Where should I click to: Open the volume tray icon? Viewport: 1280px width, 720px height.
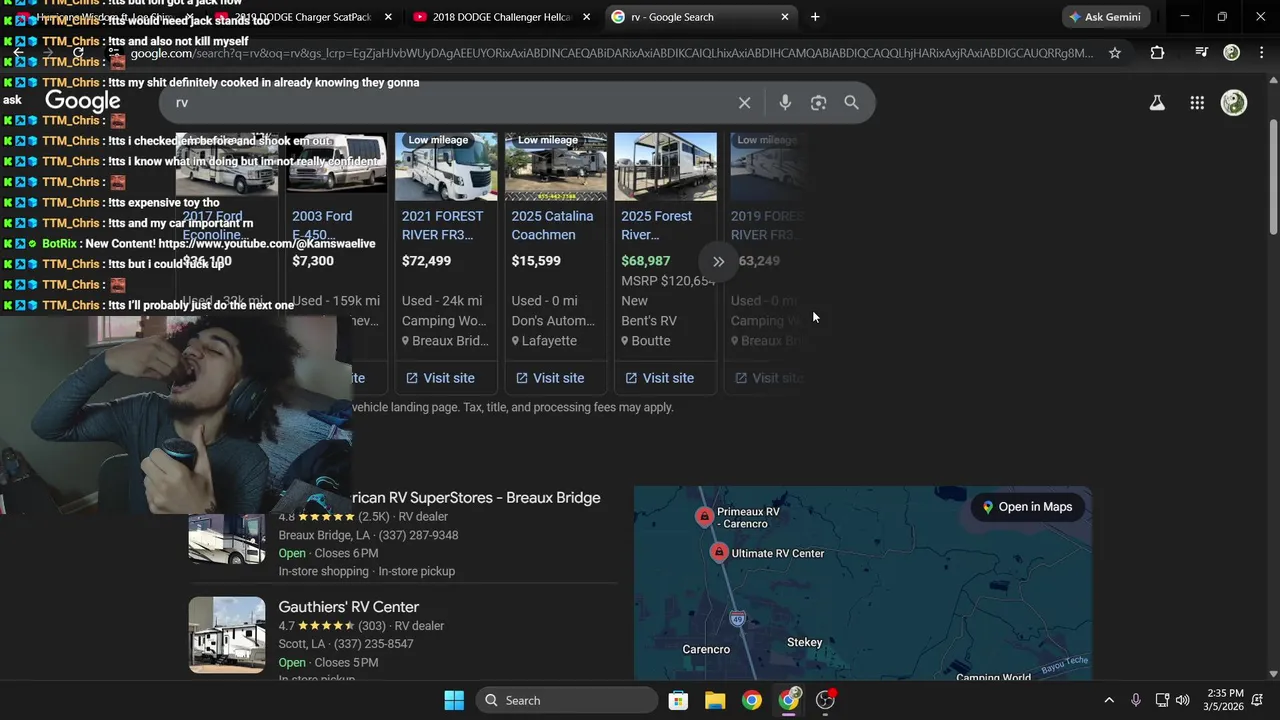(x=1183, y=700)
